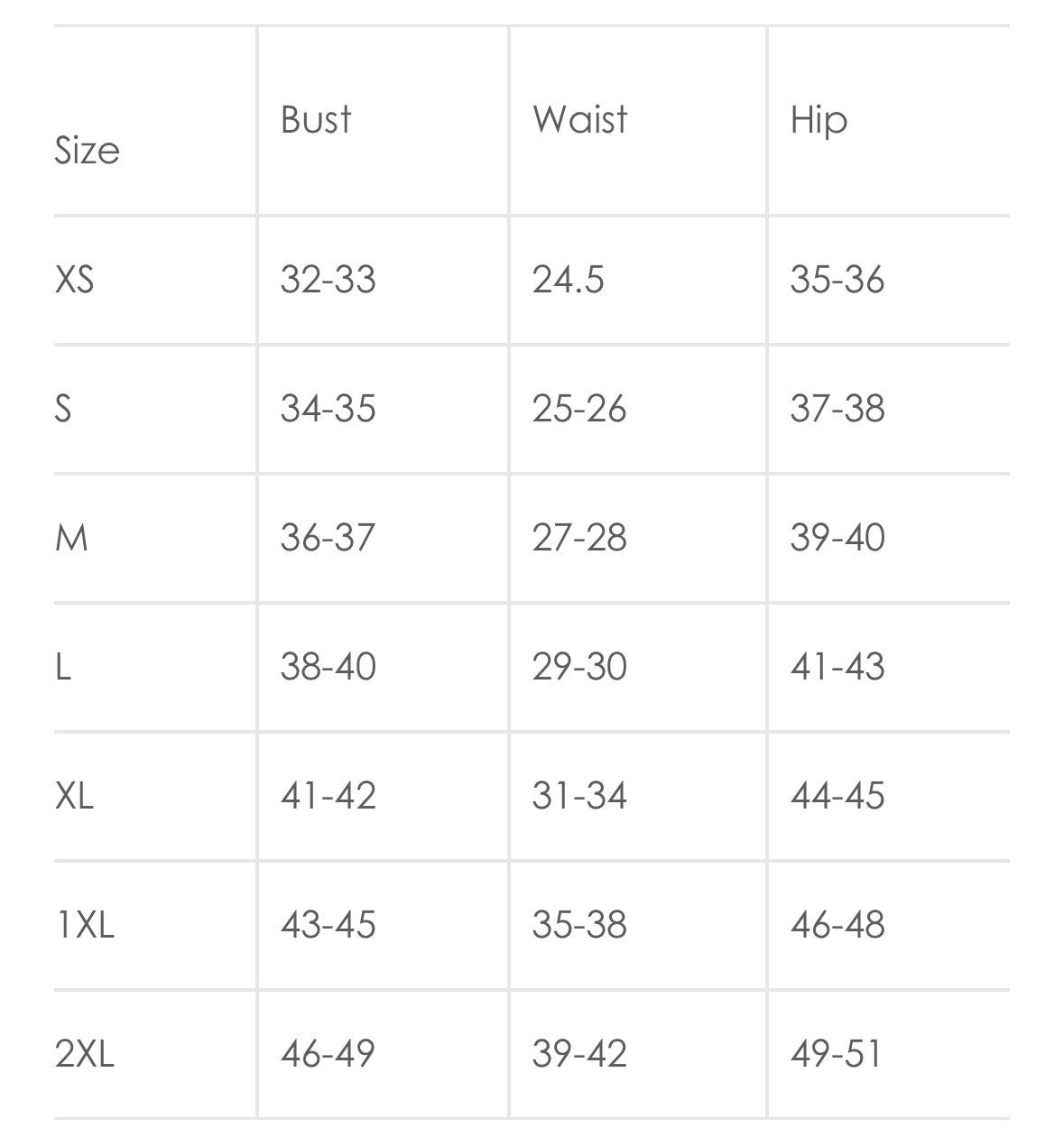Click hip measurement 49-51 for 2XL
The height and width of the screenshot is (1128, 1064).
(836, 1054)
